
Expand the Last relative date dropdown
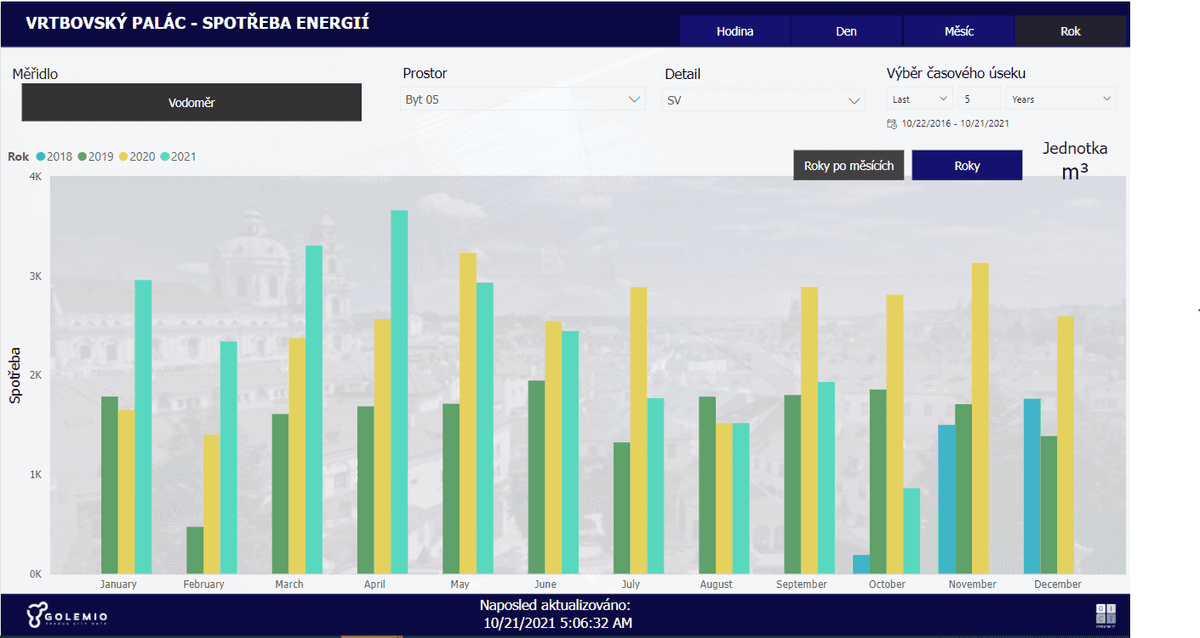coord(920,99)
